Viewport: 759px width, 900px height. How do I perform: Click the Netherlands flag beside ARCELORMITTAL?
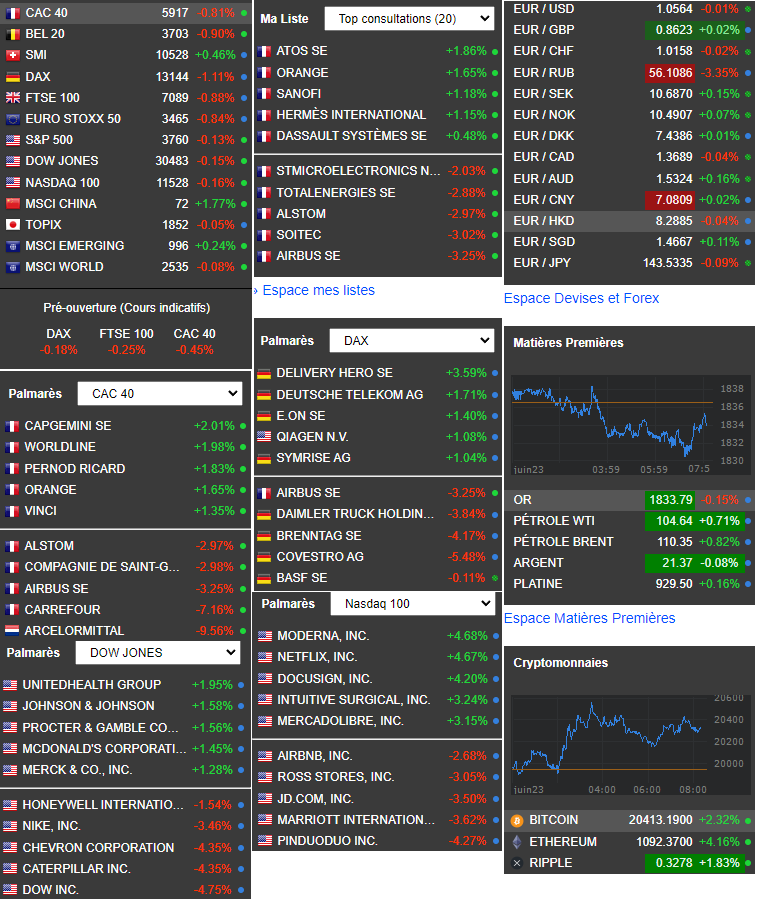pos(12,631)
